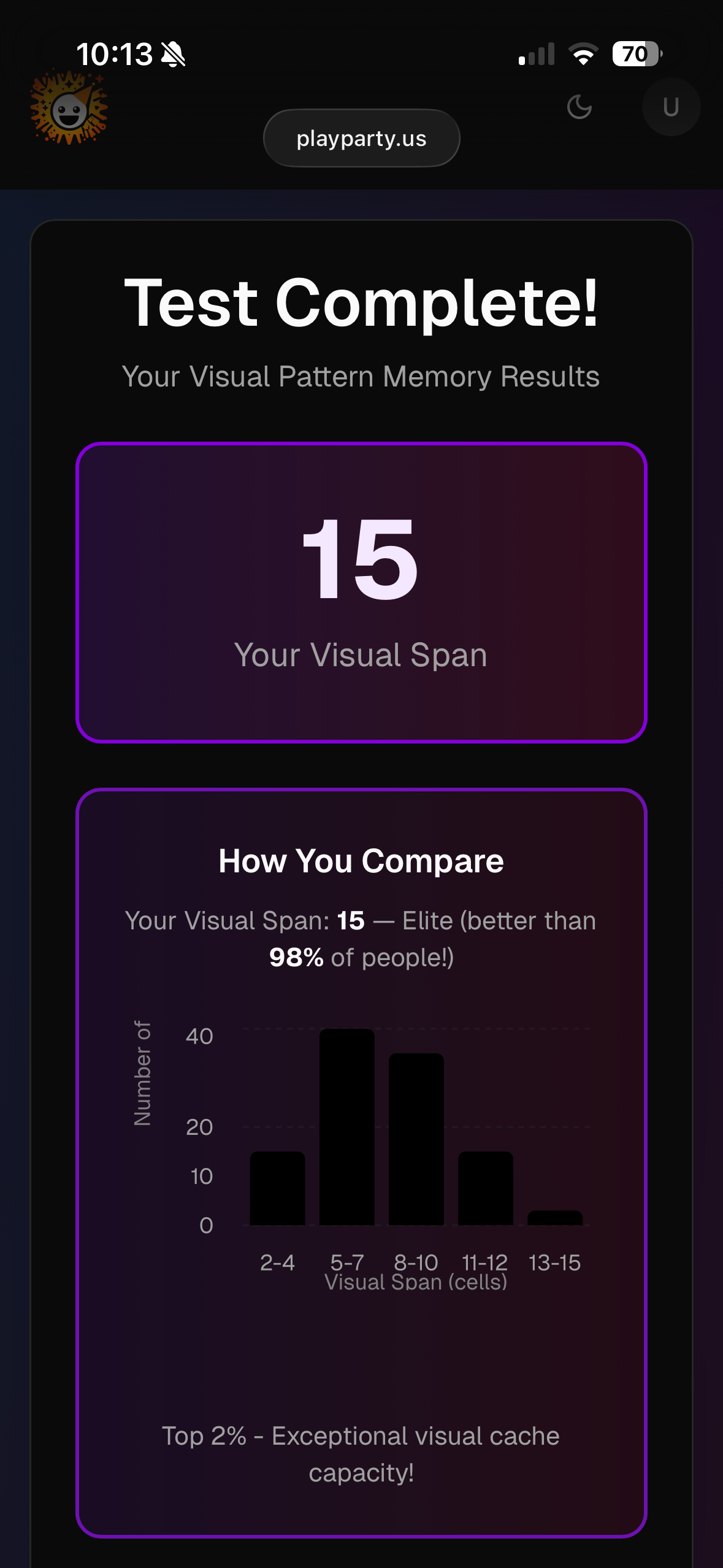Image resolution: width=723 pixels, height=1568 pixels.
Task: Tap the Party logo icon
Action: point(69,109)
